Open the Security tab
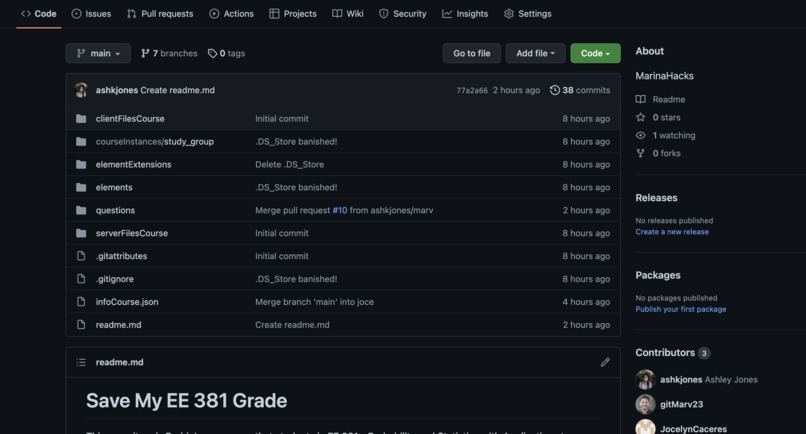 click(x=402, y=14)
